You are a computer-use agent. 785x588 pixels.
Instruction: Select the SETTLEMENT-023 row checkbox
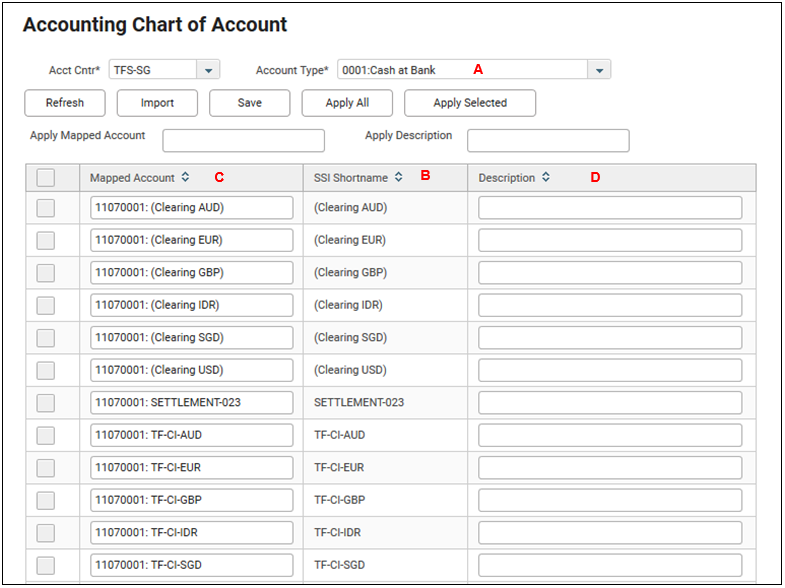tap(46, 403)
